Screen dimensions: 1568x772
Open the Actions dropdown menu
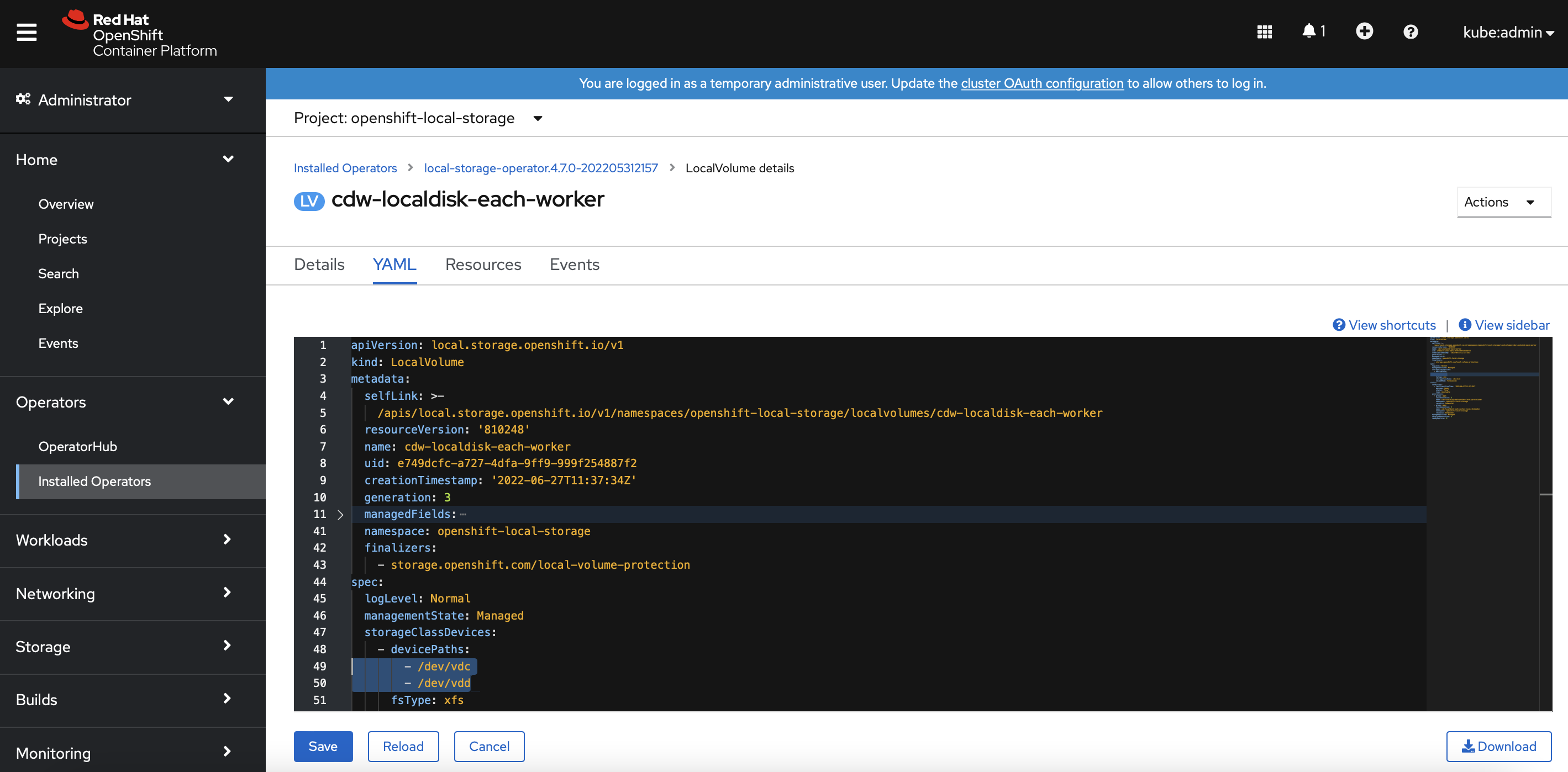pos(1502,202)
